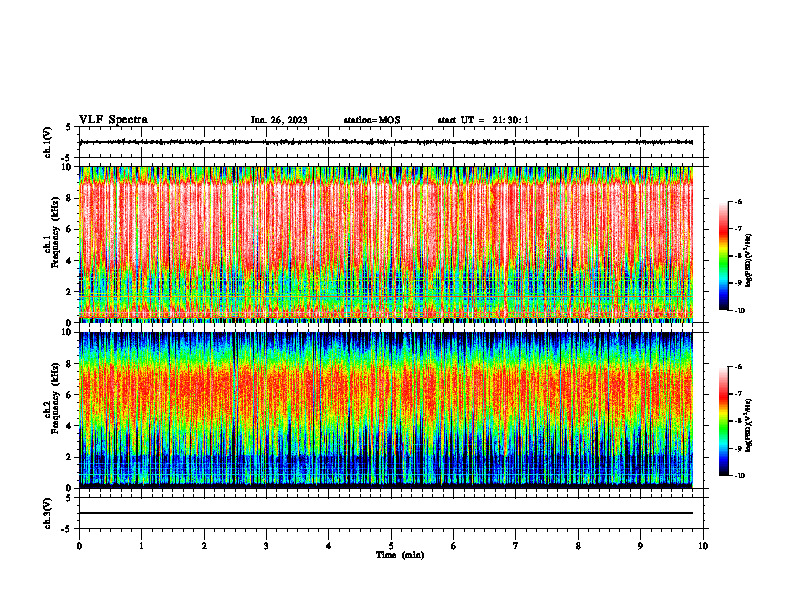Image resolution: width=792 pixels, height=612 pixels.
Task: Click the ch.2 spectrogram color scale bar
Action: (x=723, y=421)
